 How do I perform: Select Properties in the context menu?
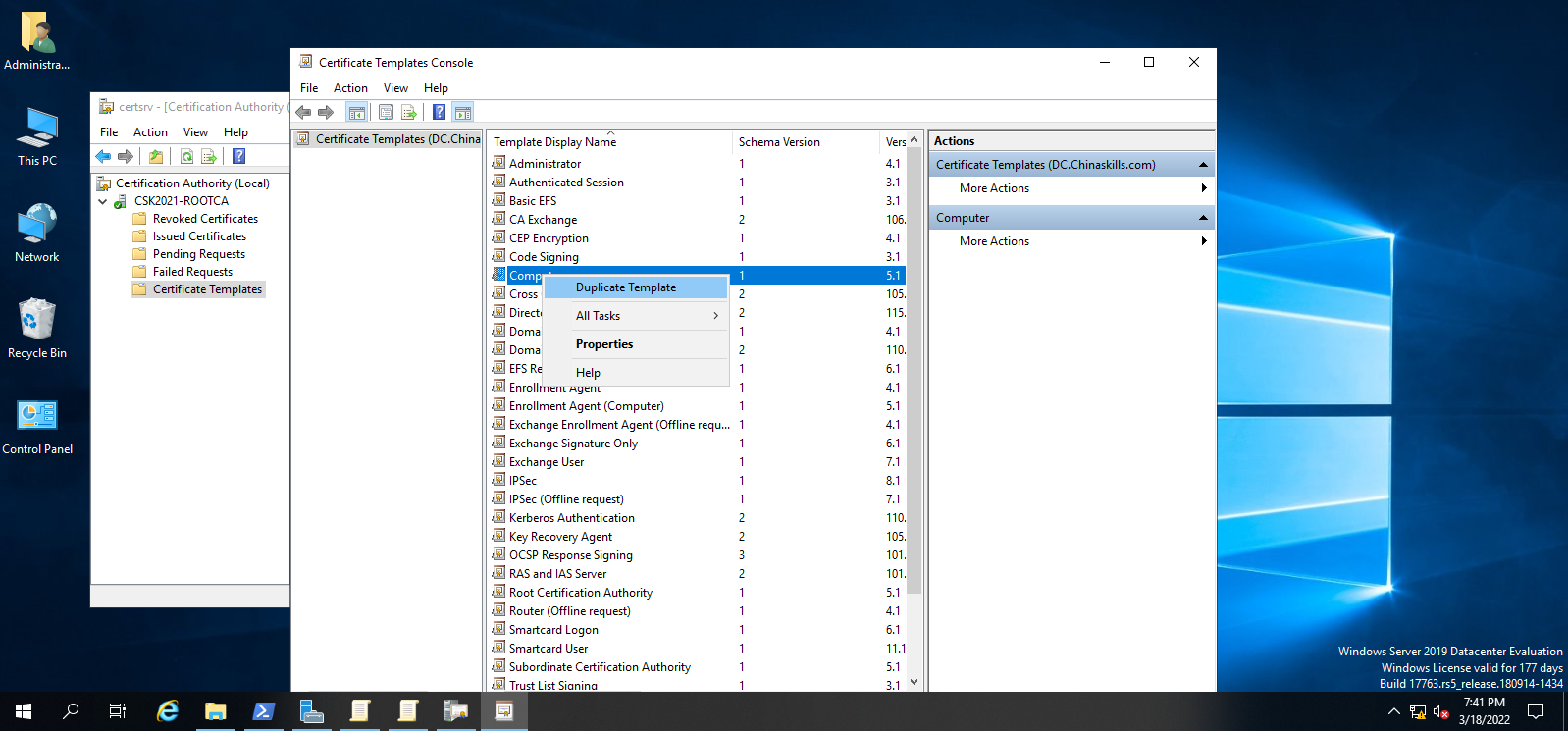click(604, 344)
